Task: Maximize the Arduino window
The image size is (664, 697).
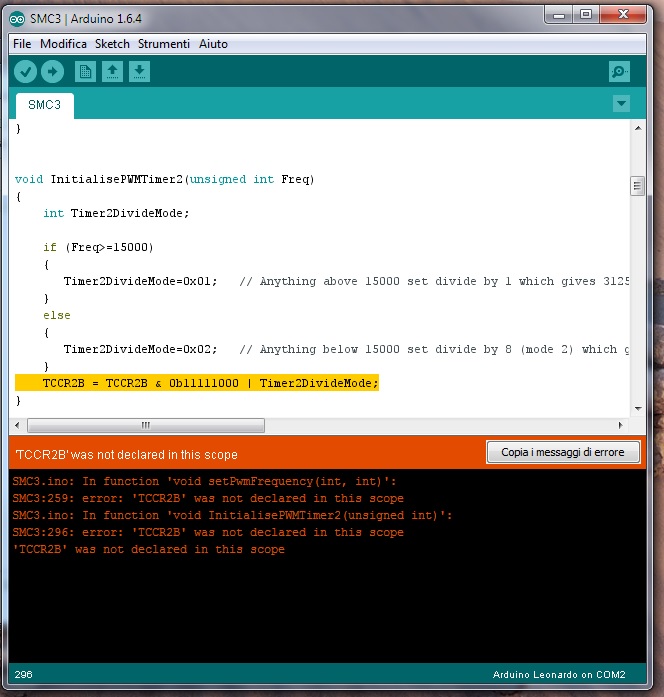Action: [x=586, y=16]
